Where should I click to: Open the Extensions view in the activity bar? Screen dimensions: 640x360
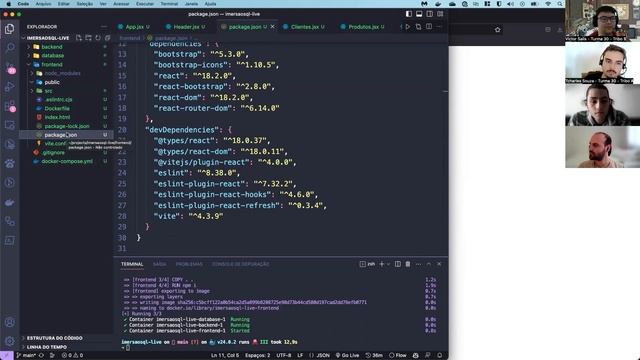pyautogui.click(x=10, y=106)
